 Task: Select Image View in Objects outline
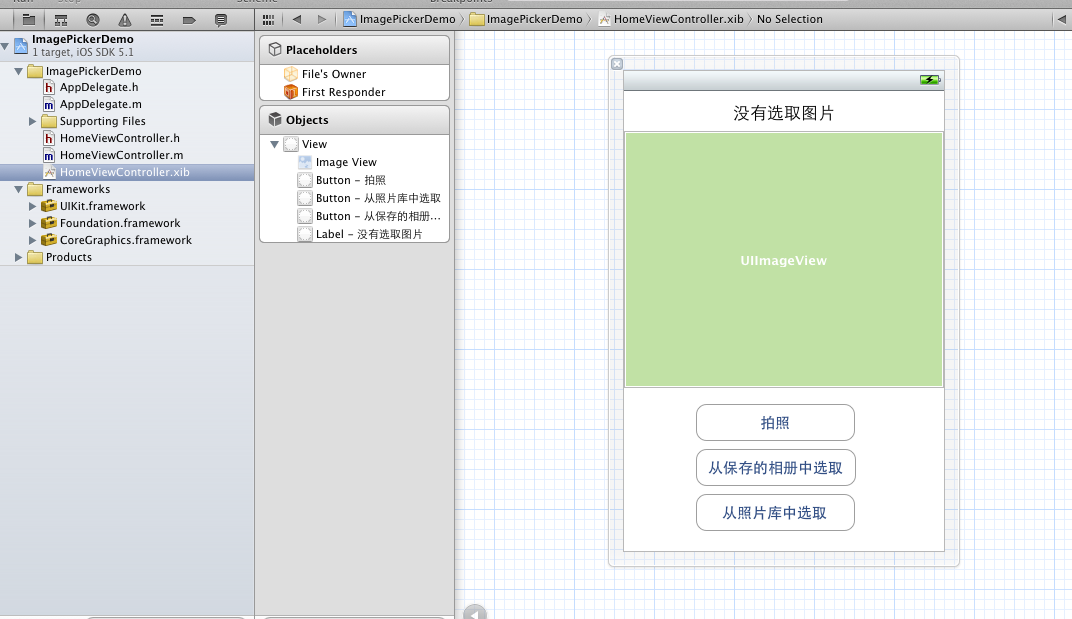coord(345,162)
